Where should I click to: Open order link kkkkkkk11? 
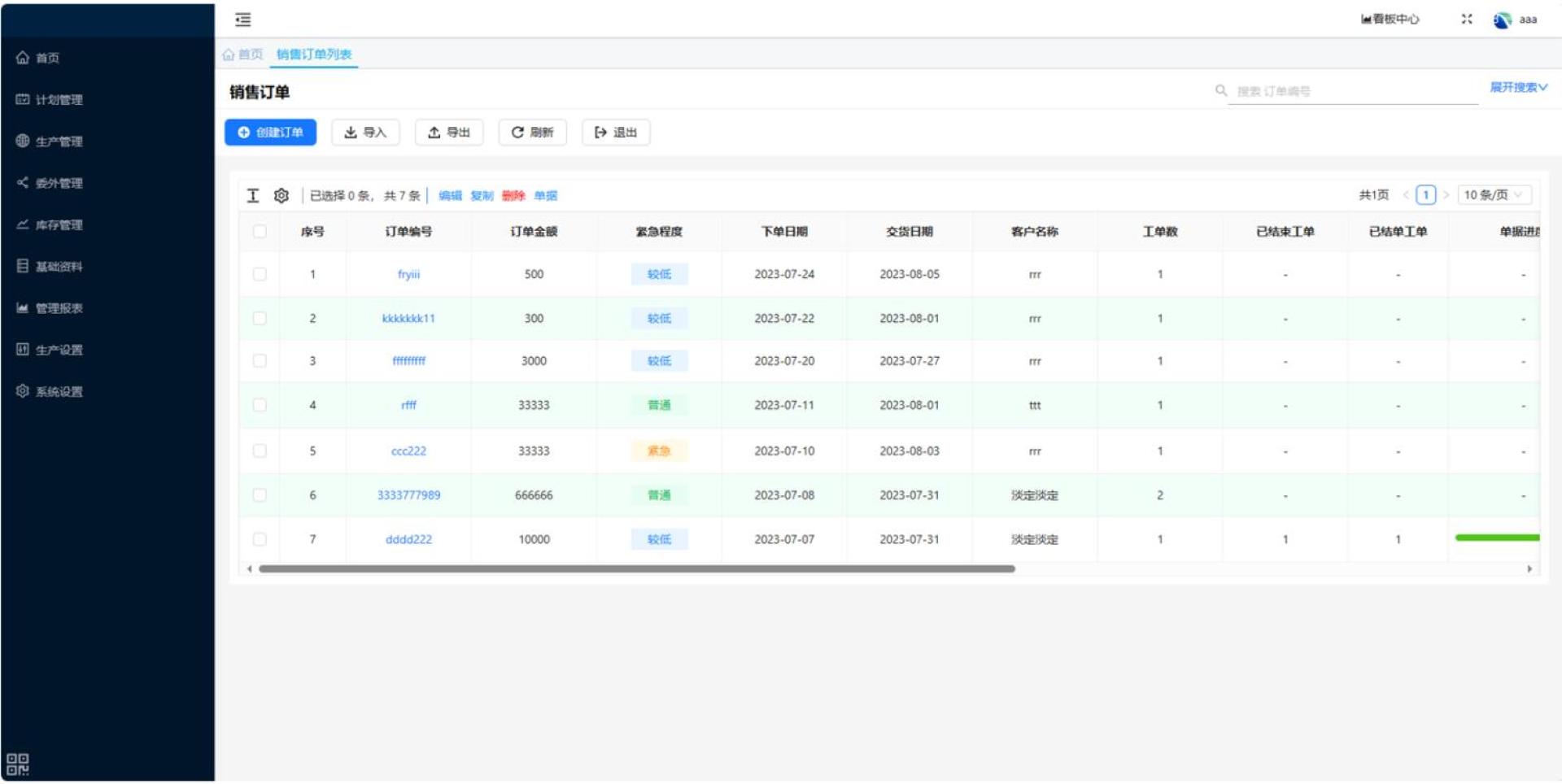tap(408, 318)
